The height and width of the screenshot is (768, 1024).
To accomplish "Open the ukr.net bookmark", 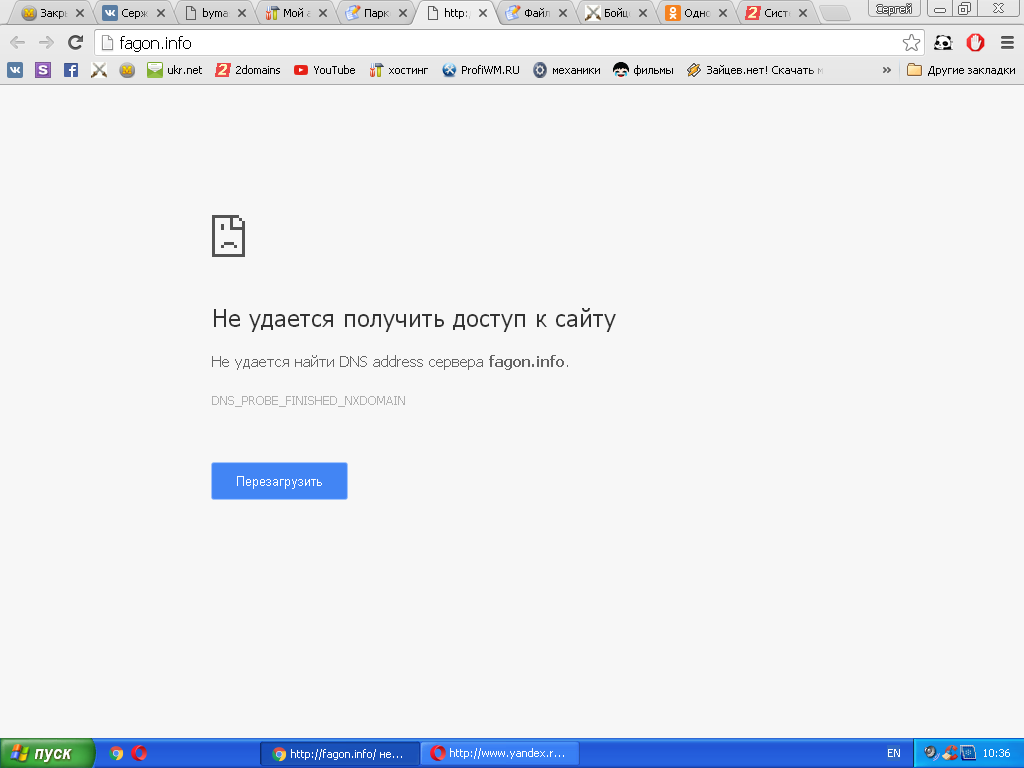I will [175, 70].
